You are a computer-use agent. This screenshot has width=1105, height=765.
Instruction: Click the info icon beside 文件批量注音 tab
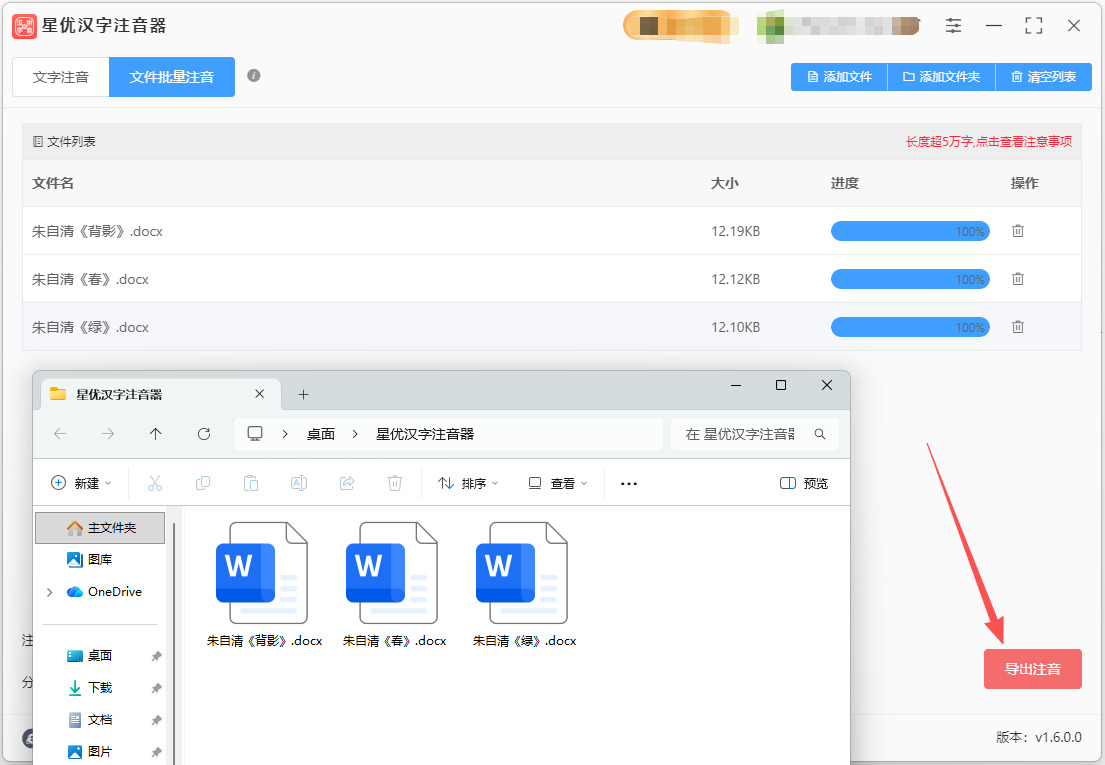coord(254,76)
